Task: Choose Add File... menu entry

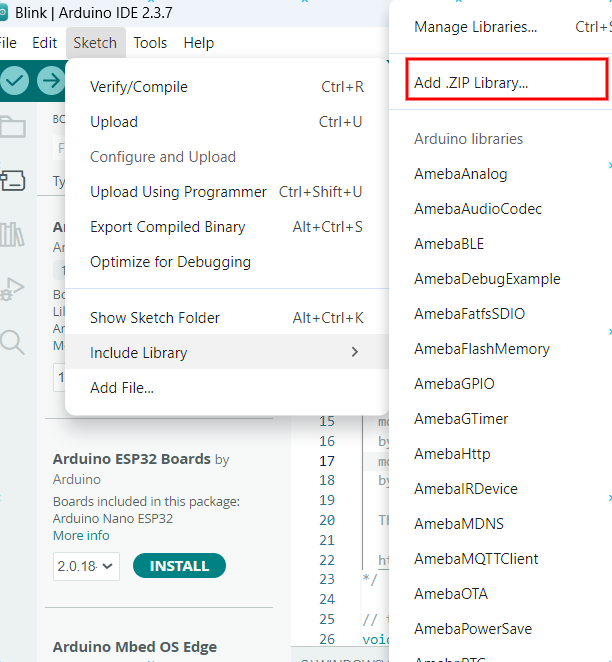Action: (227, 388)
